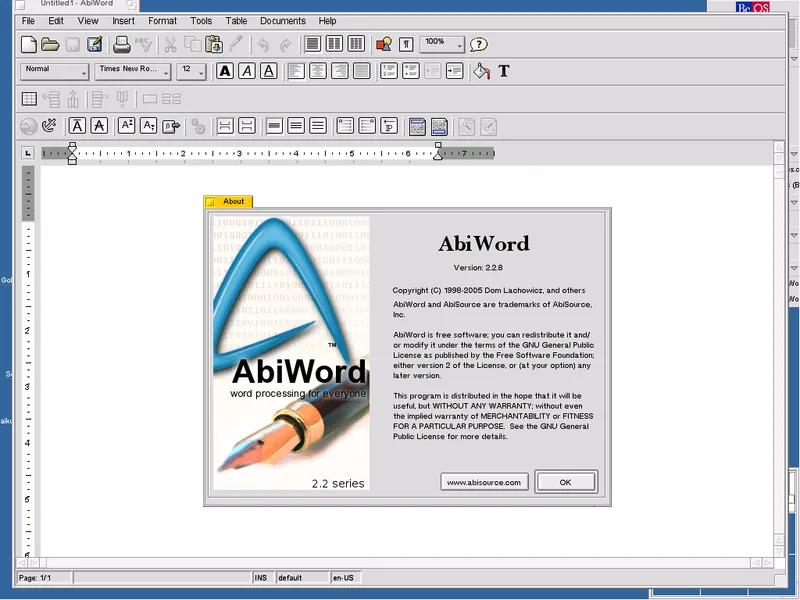800x600 pixels.
Task: Open the Edit menu
Action: point(56,21)
